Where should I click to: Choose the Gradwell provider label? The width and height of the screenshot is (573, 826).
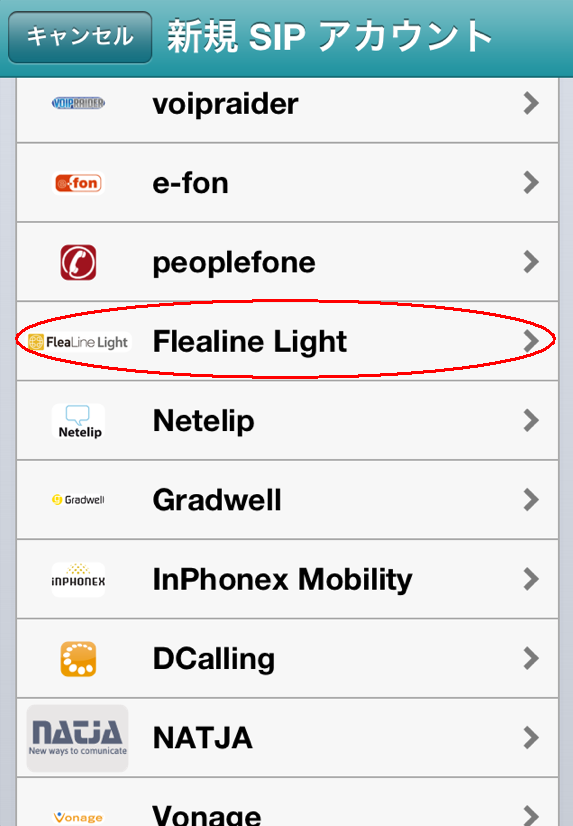[217, 499]
